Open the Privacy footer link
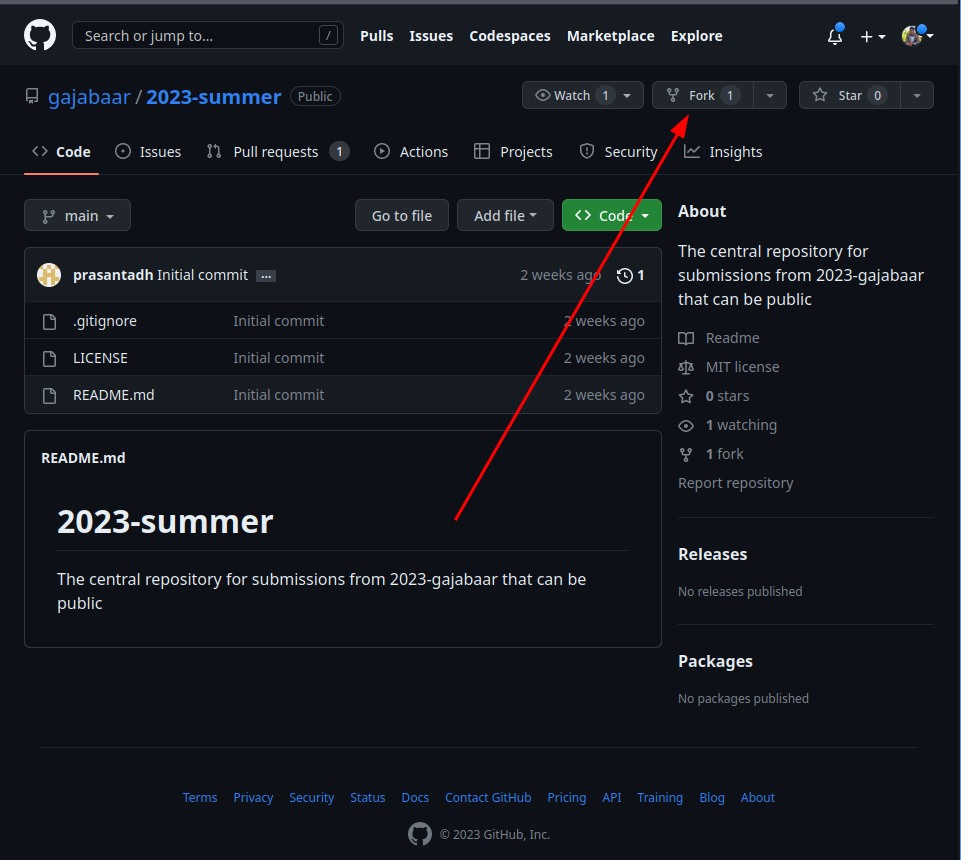The image size is (961, 860). pos(253,797)
